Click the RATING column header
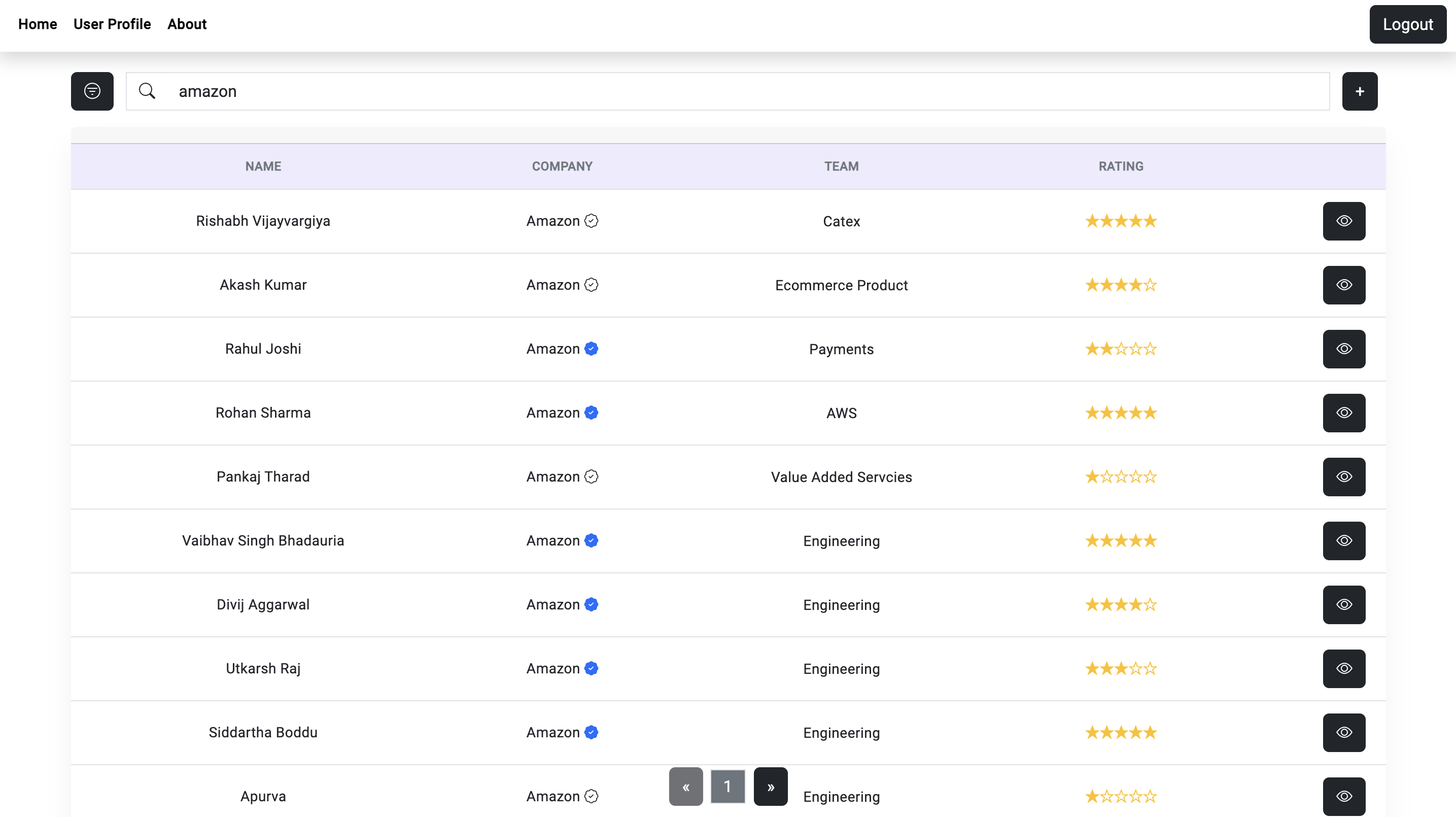The height and width of the screenshot is (817, 1456). [1121, 166]
